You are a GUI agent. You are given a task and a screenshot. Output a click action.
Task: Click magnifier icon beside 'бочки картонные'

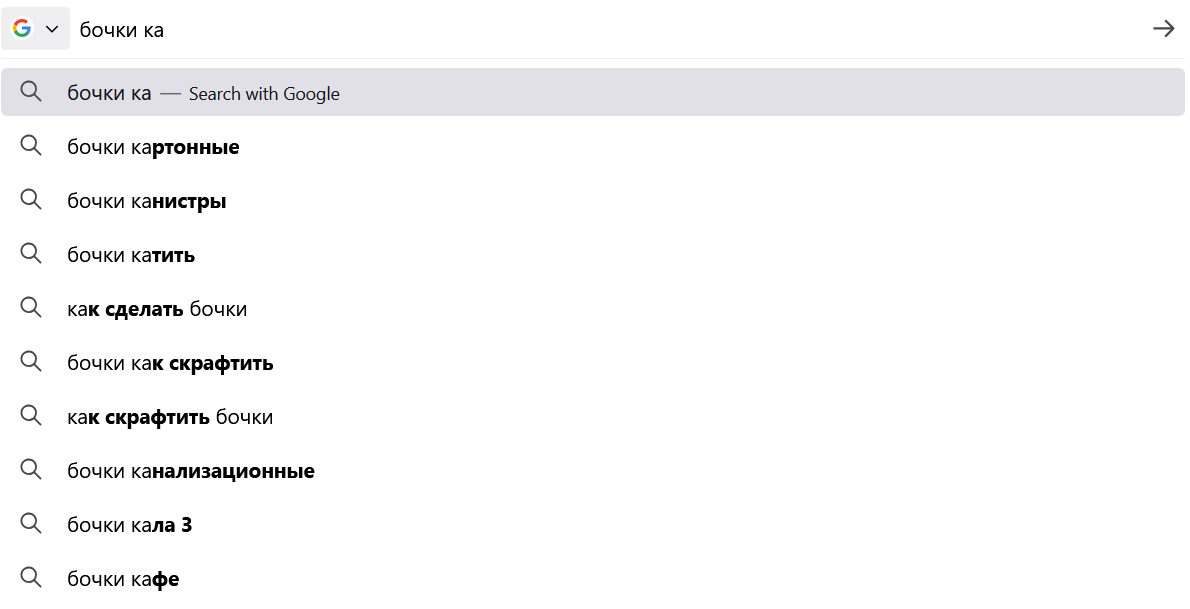(31, 146)
